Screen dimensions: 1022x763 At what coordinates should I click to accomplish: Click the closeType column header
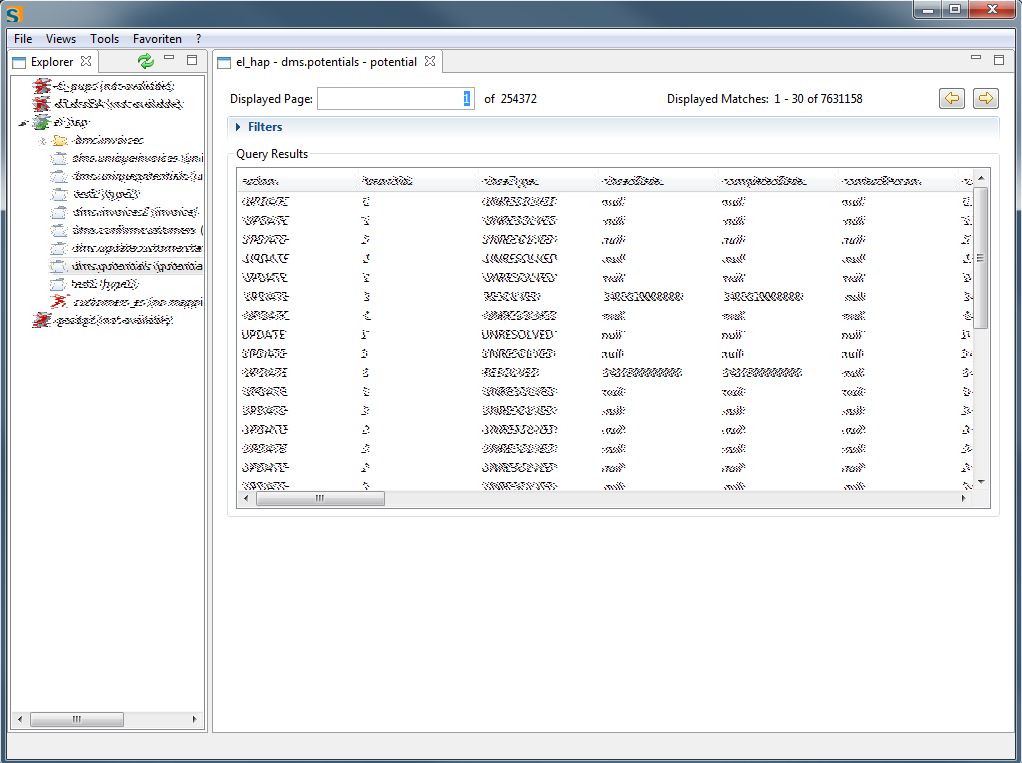537,181
